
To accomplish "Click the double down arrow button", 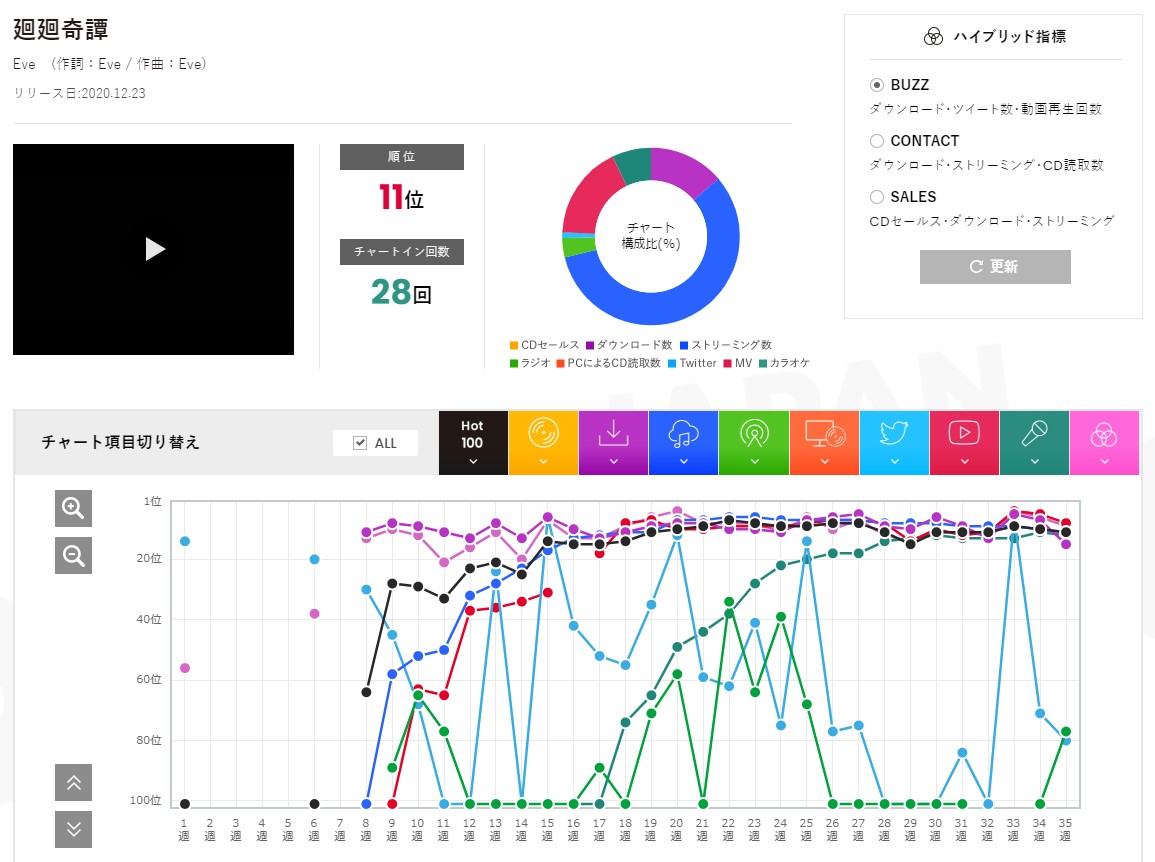I will click(73, 830).
